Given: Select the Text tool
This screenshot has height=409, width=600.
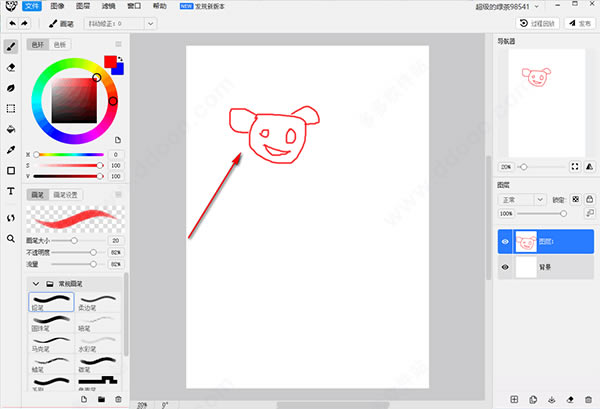Looking at the screenshot, I should [11, 191].
